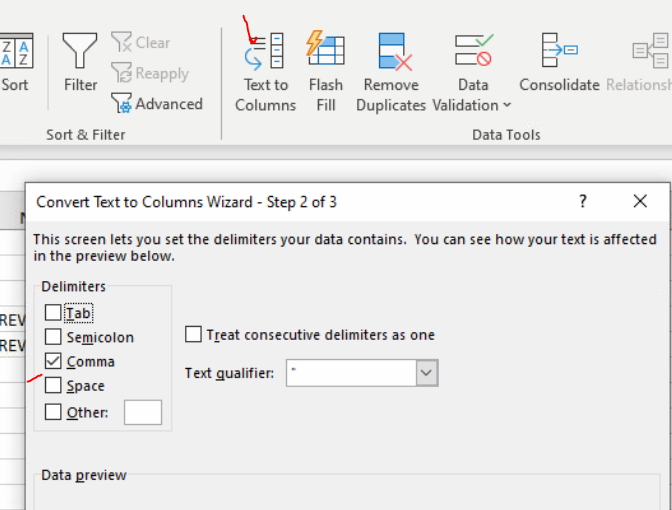Tick the Other delimiter checkbox
Viewport: 672px width, 510px height.
pos(53,411)
